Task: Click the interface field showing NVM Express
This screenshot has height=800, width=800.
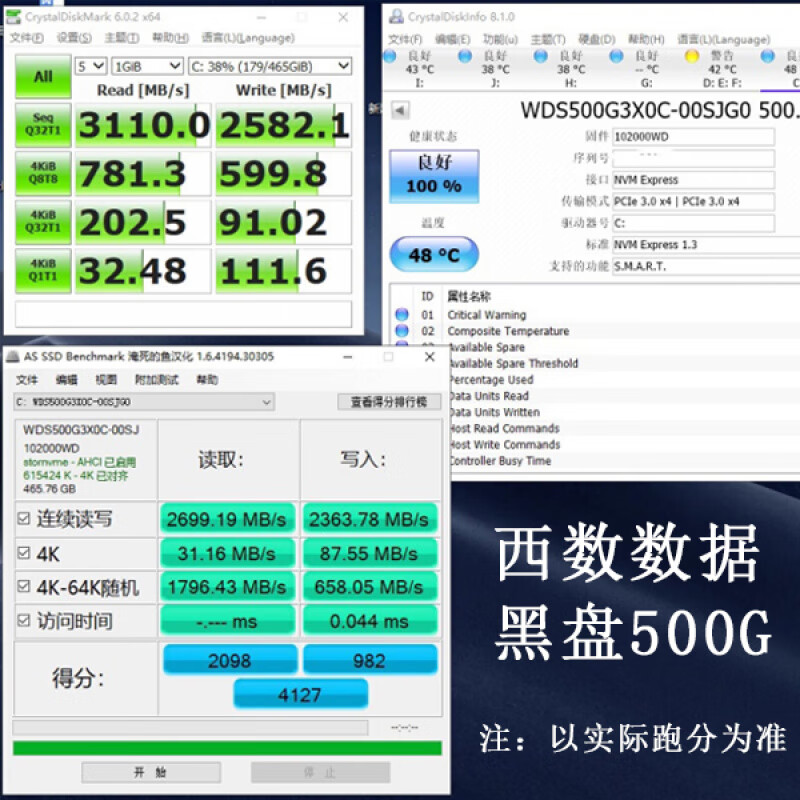Action: coord(693,180)
